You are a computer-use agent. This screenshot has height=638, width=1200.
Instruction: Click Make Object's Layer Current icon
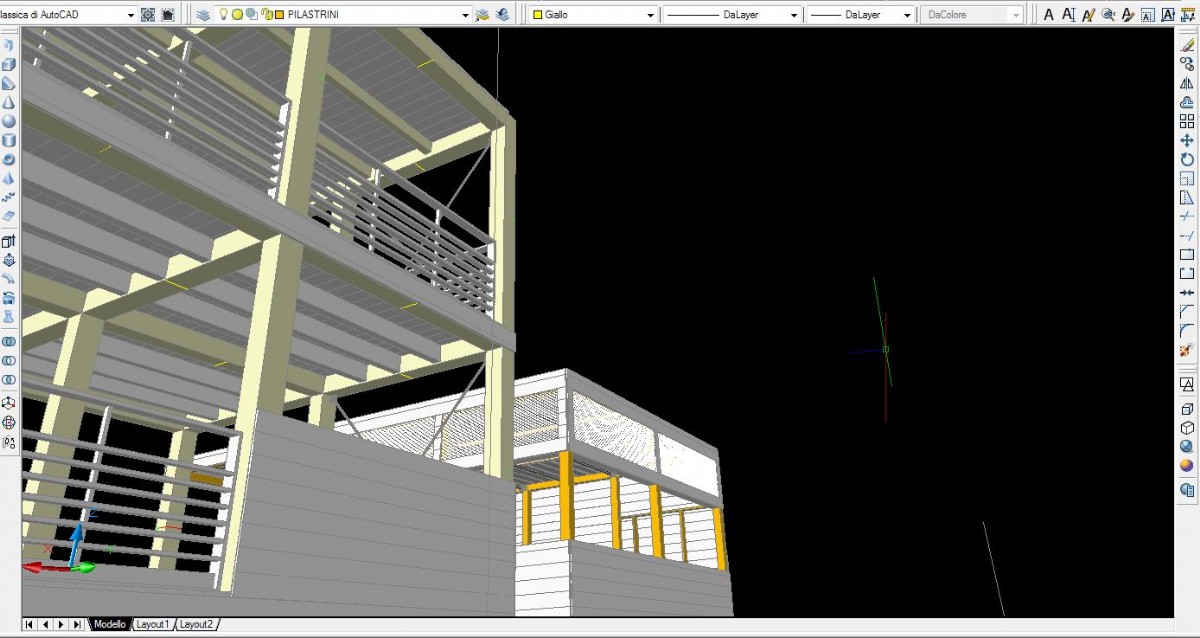[483, 15]
